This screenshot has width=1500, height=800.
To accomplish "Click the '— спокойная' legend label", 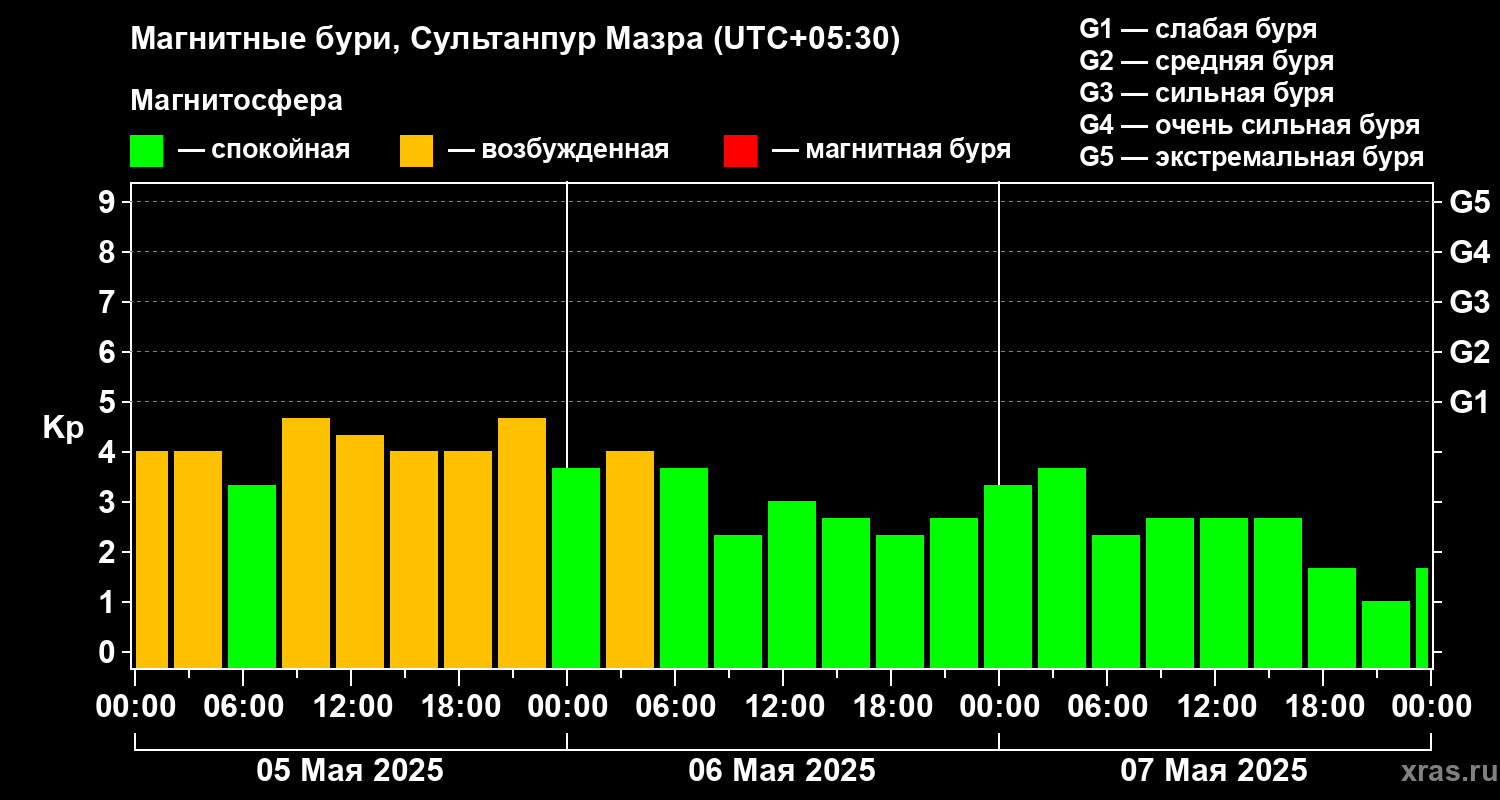I will (264, 150).
